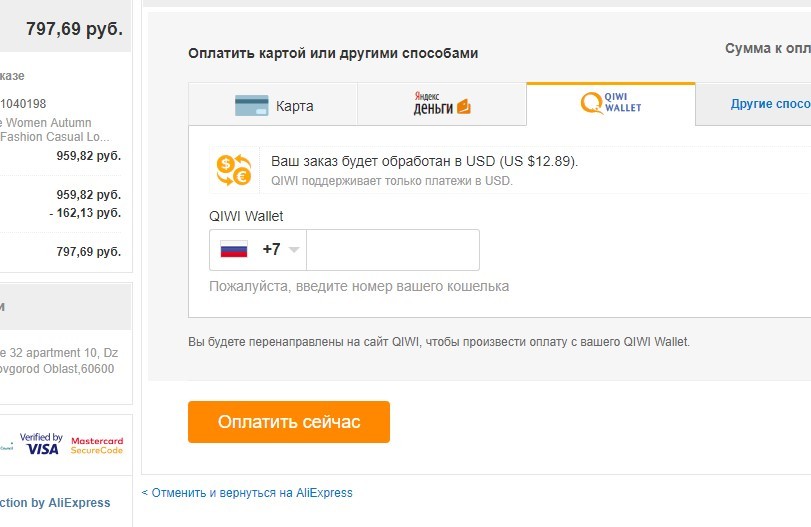Click the currency exchange coins icon
Screen dimensions: 811x527
tap(234, 170)
